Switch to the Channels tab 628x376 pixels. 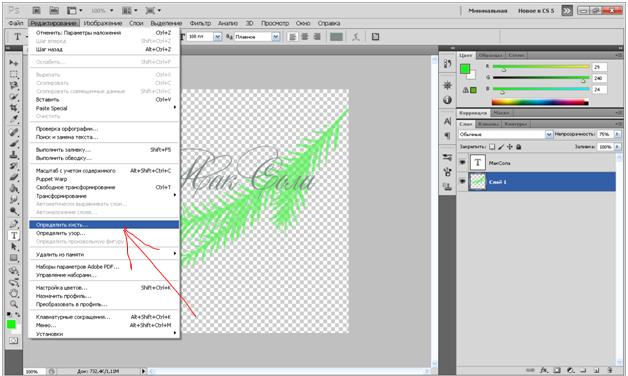[488, 124]
